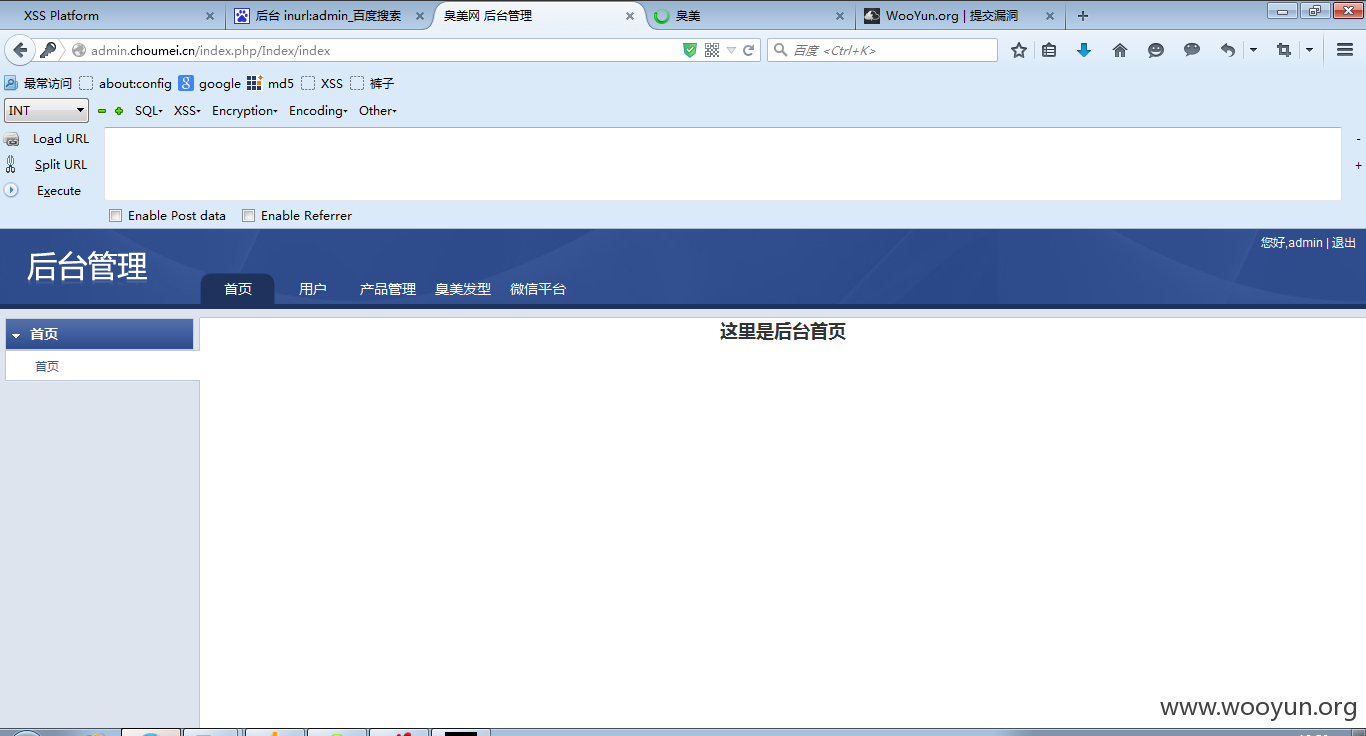Open the 微信平台 navigation menu
1366x736 pixels.
click(538, 289)
